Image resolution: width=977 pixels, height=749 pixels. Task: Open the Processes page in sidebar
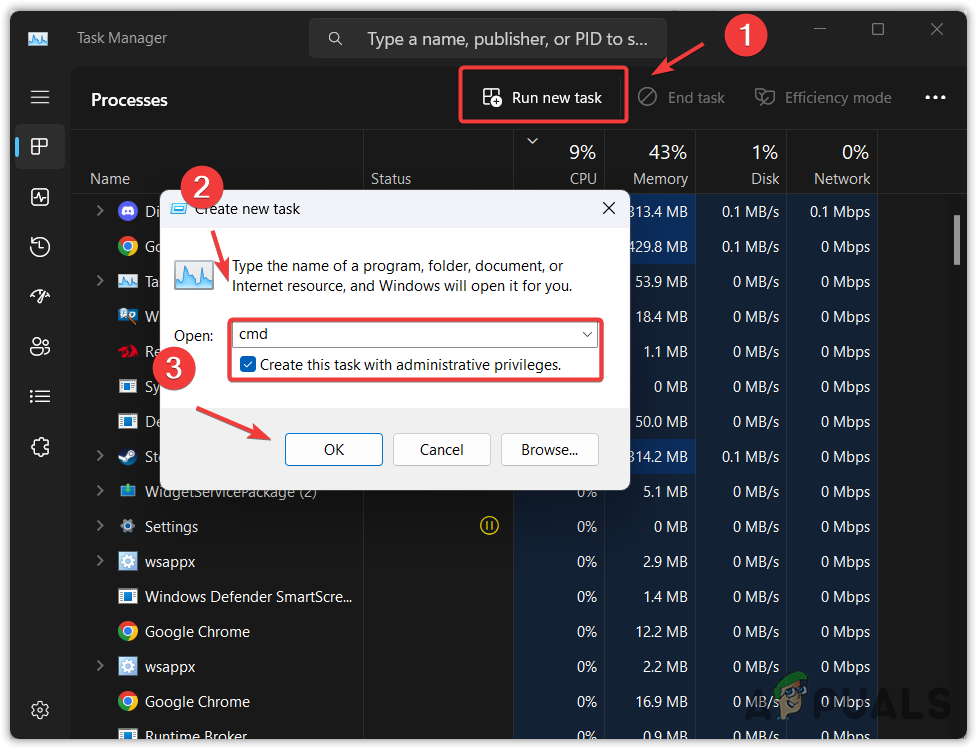pos(40,146)
